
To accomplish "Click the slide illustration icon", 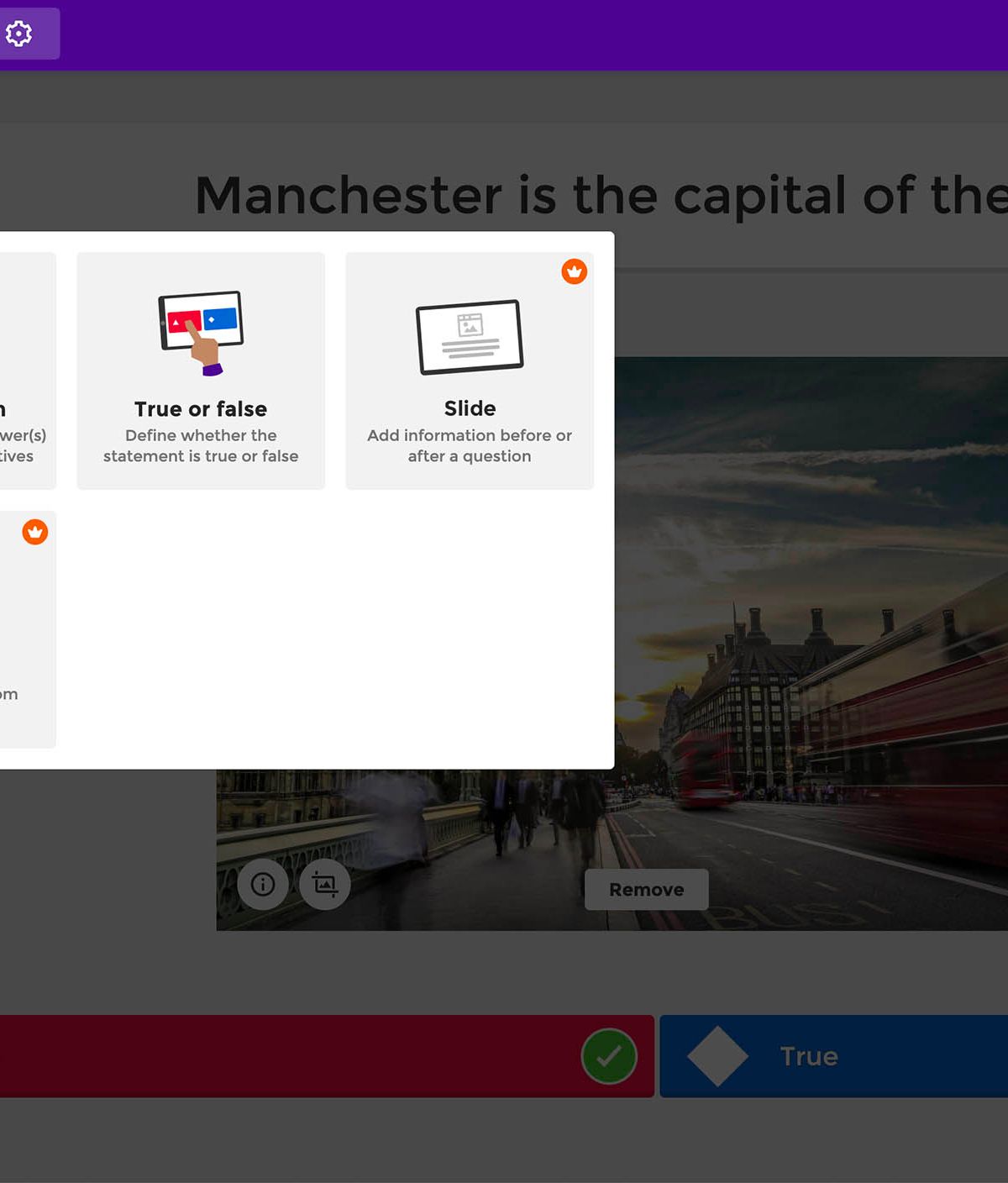I will pyautogui.click(x=470, y=337).
